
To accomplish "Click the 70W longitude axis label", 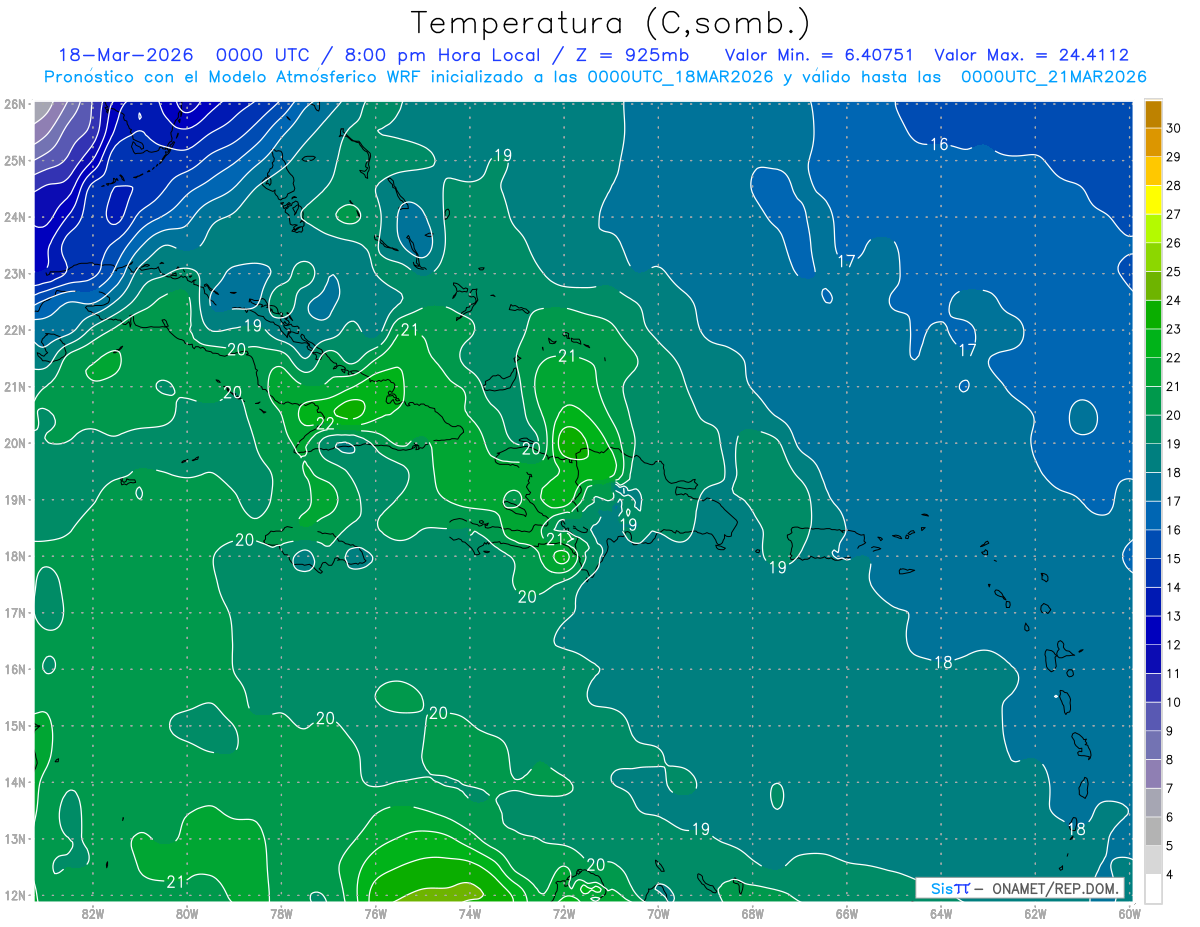I will coord(658,913).
